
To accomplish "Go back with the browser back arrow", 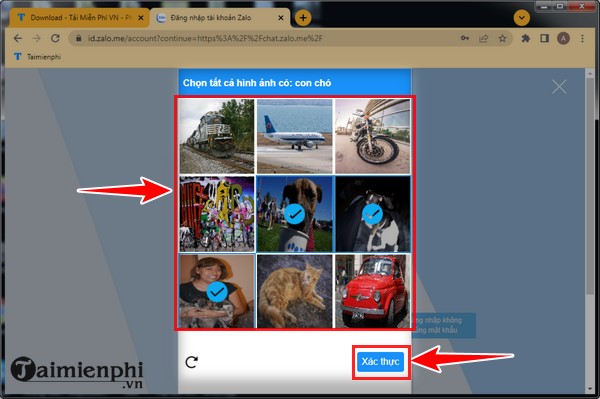I will pyautogui.click(x=18, y=38).
